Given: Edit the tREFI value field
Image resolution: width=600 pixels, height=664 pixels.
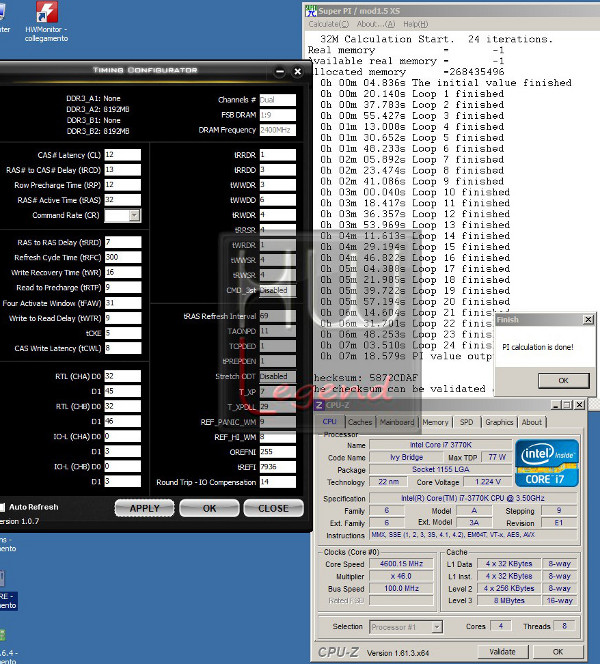Looking at the screenshot, I should tap(278, 467).
